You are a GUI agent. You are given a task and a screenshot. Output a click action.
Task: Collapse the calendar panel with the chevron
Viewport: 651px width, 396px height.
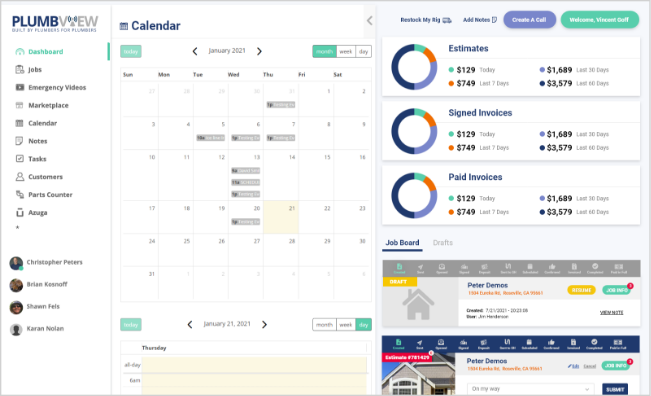pyautogui.click(x=370, y=20)
